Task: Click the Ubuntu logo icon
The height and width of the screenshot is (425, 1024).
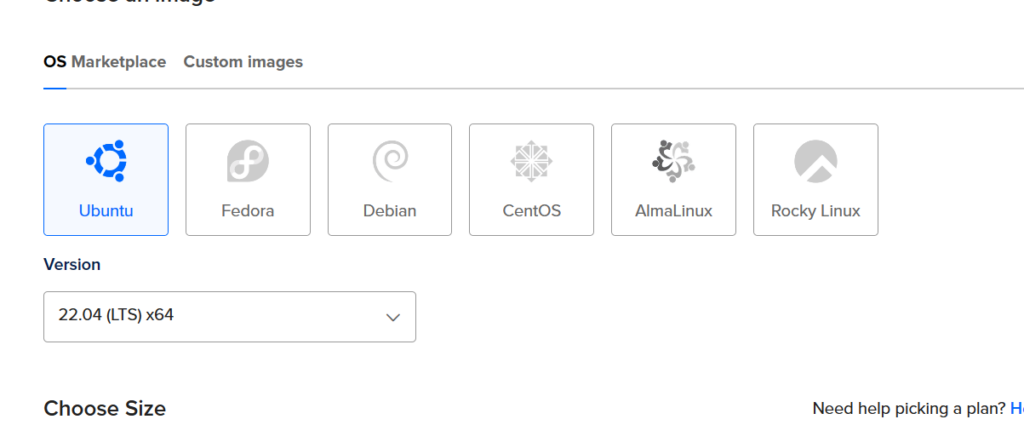Action: (106, 160)
